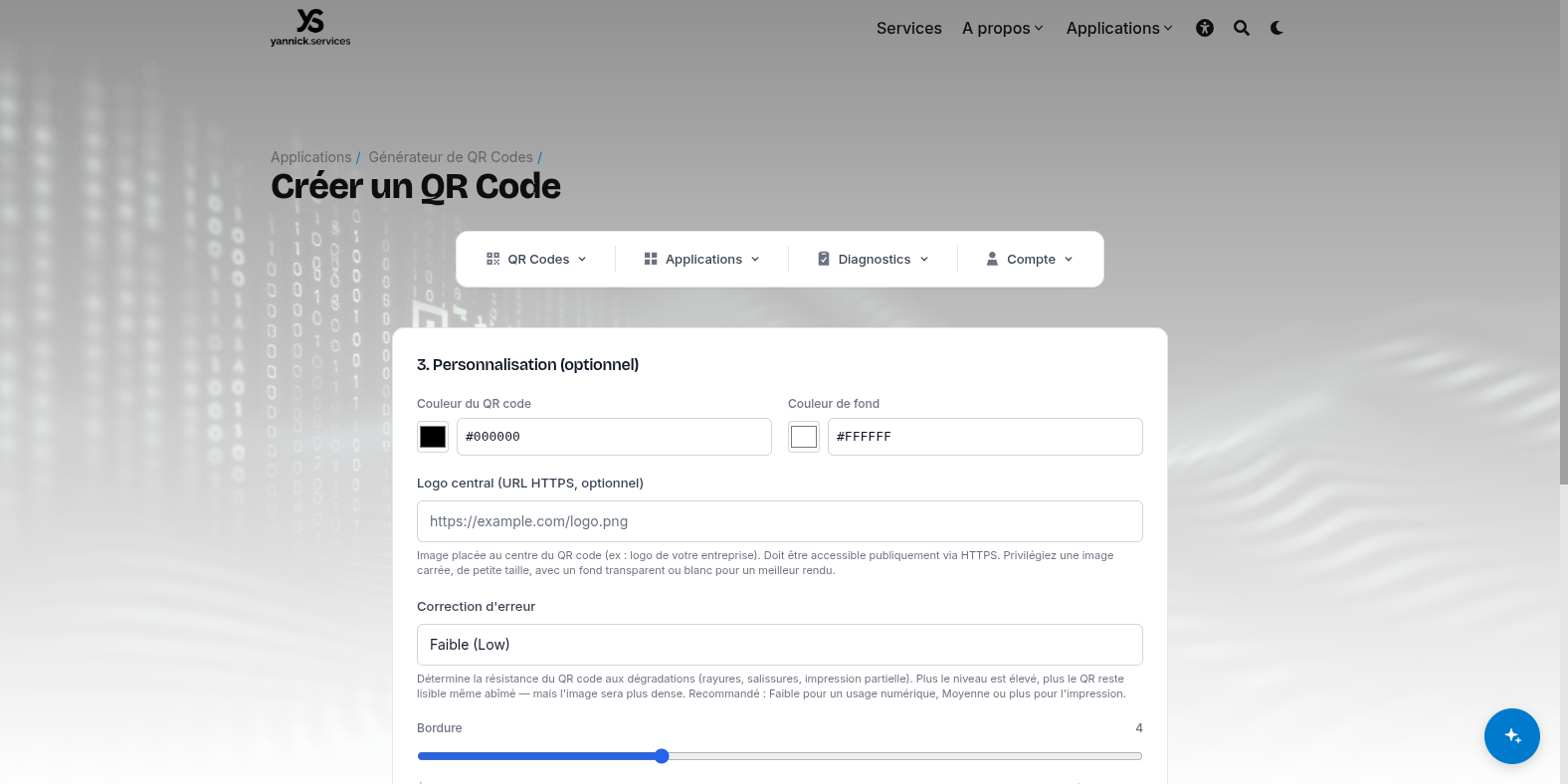The width and height of the screenshot is (1568, 784).
Task: Click the "3. Personnalisation (optionnel)" heading
Action: coord(527,365)
